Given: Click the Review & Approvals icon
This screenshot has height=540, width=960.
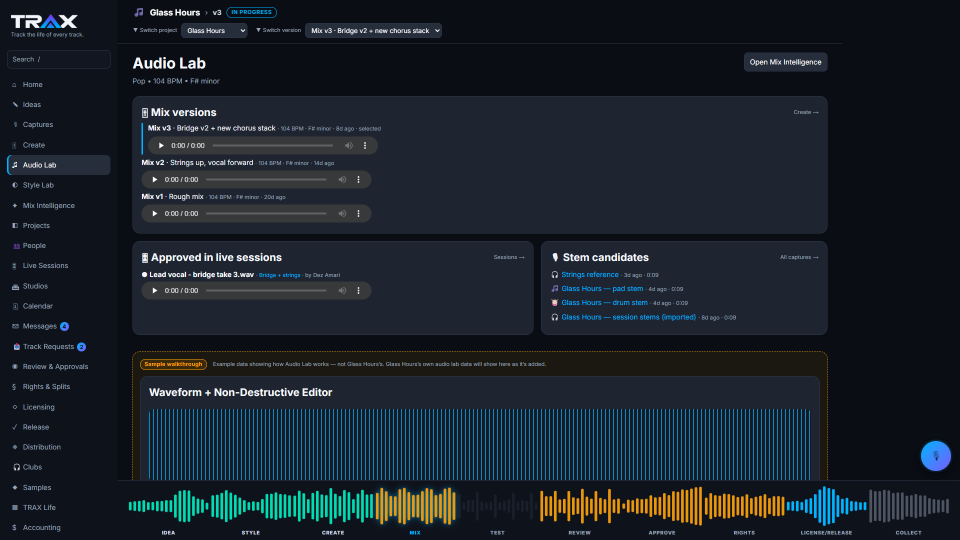Looking at the screenshot, I should [15, 367].
